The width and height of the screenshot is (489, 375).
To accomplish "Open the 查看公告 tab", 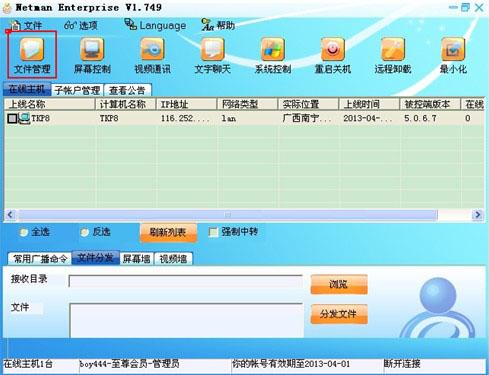I will [127, 90].
